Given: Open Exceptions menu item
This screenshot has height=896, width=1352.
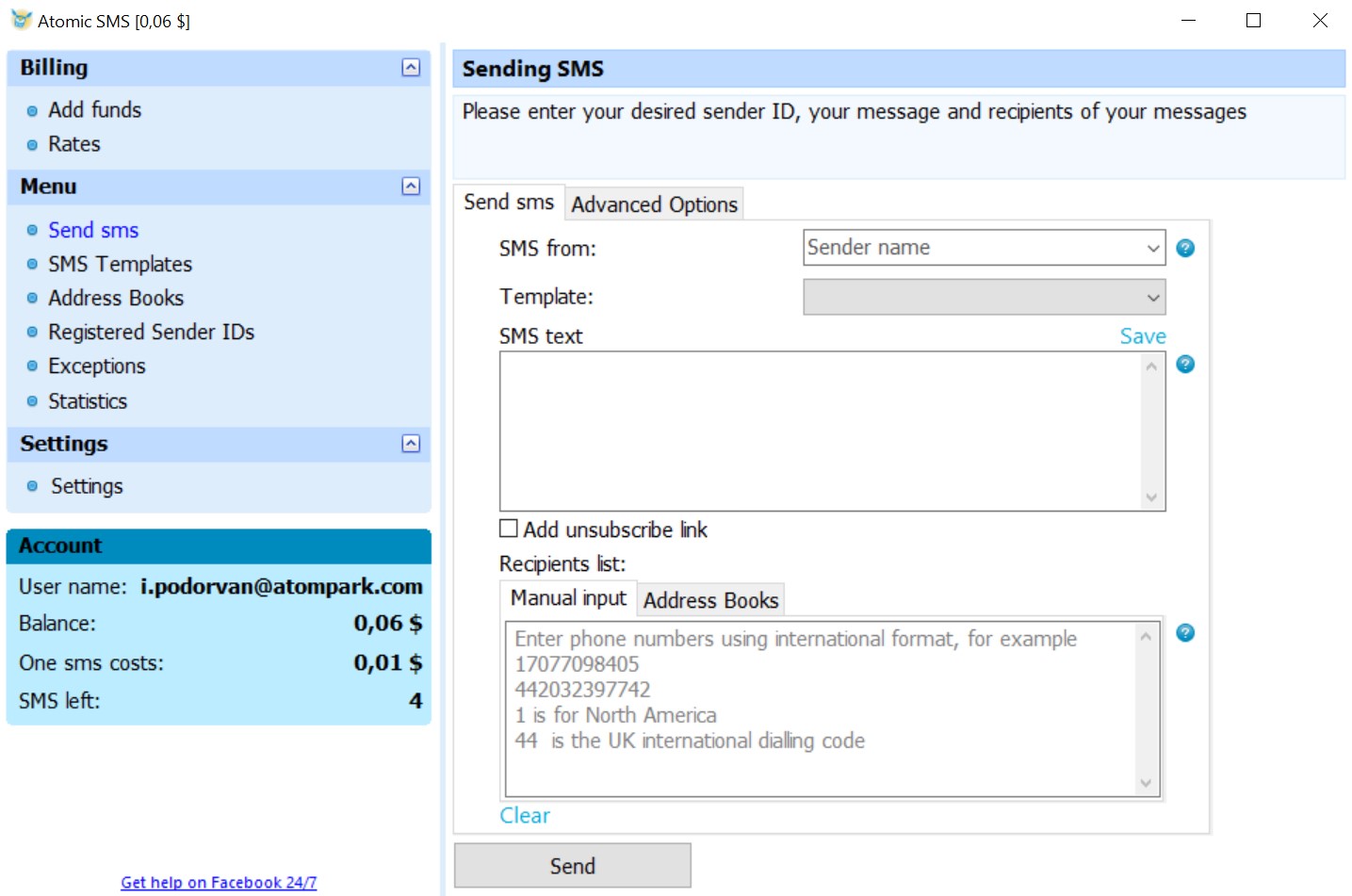Looking at the screenshot, I should [x=97, y=366].
